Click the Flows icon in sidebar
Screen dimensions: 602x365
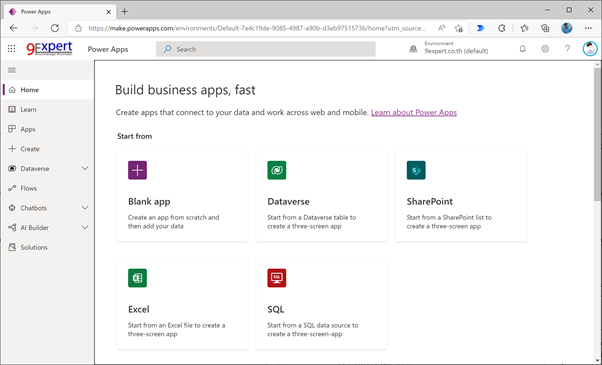12,188
